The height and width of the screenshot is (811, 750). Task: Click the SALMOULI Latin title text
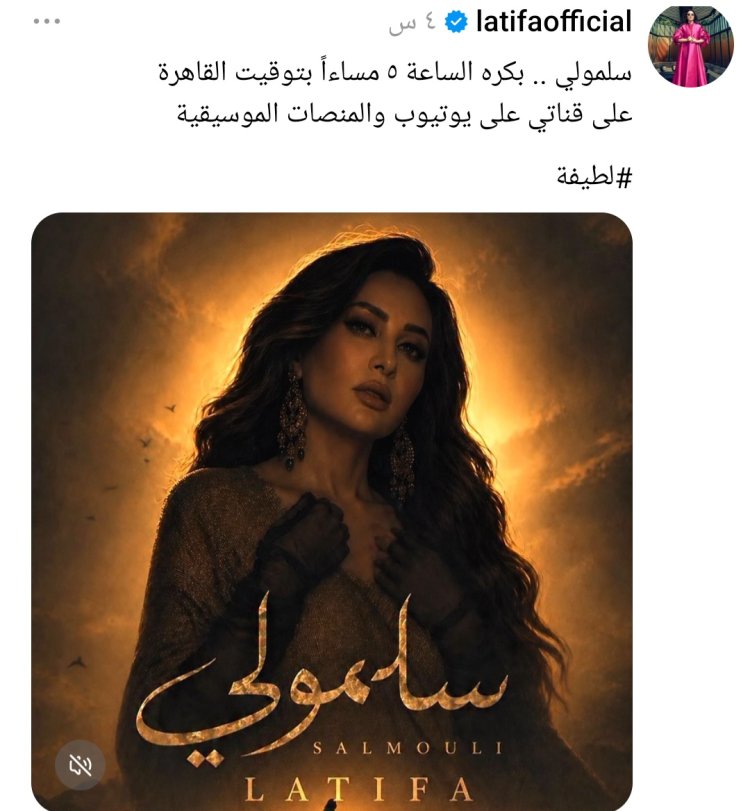(408, 748)
